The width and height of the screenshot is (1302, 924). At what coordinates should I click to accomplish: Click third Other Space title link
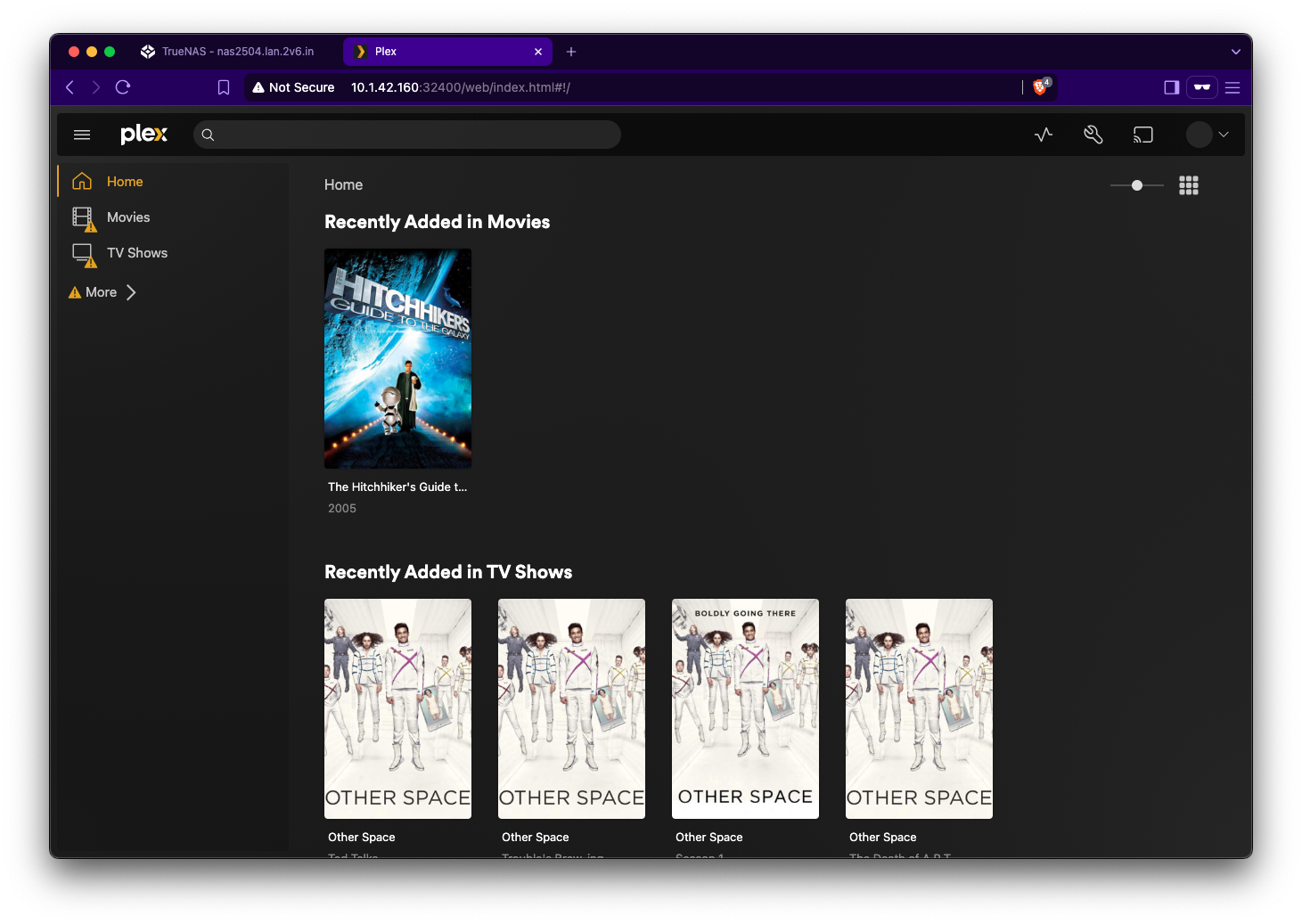coord(709,837)
